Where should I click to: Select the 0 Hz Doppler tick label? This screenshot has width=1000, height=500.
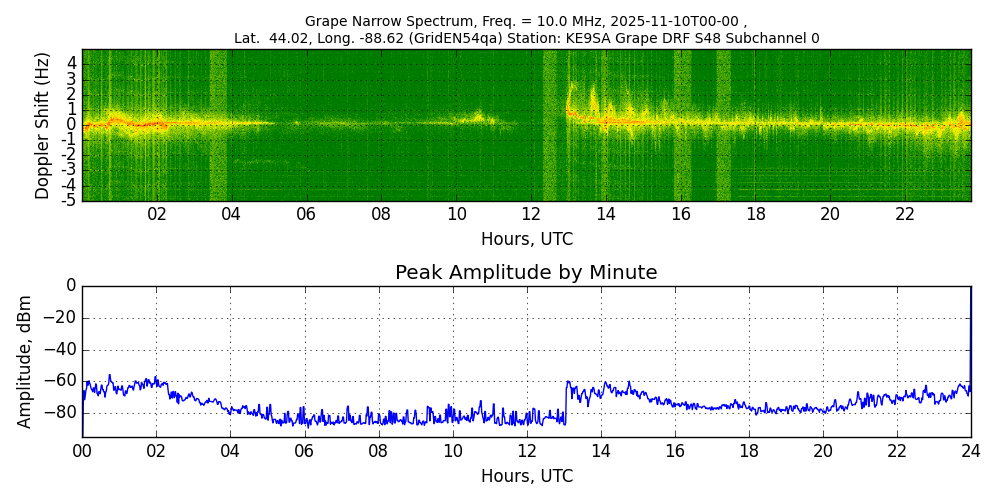click(72, 125)
